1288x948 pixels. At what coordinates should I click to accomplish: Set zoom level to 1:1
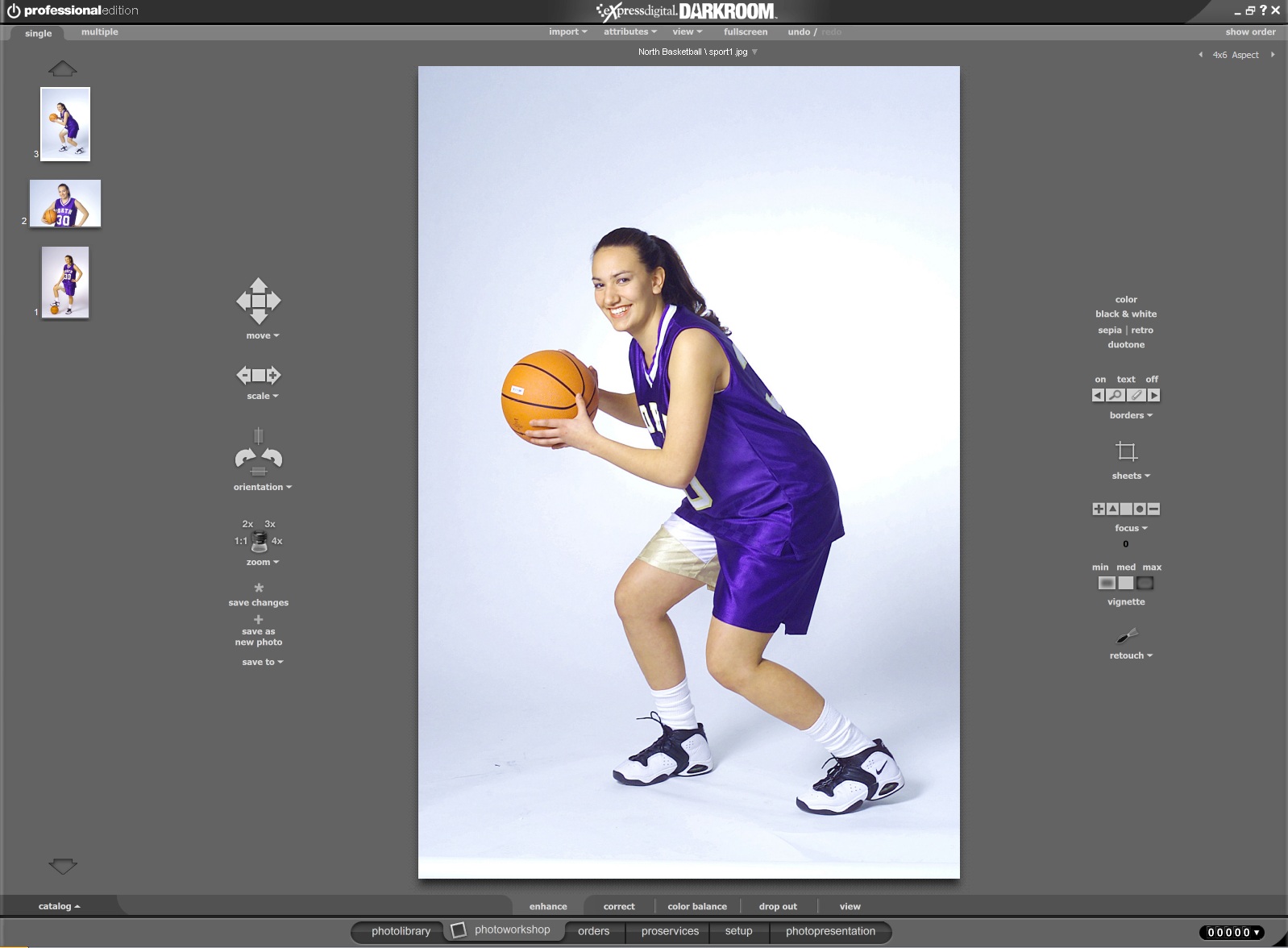(241, 541)
